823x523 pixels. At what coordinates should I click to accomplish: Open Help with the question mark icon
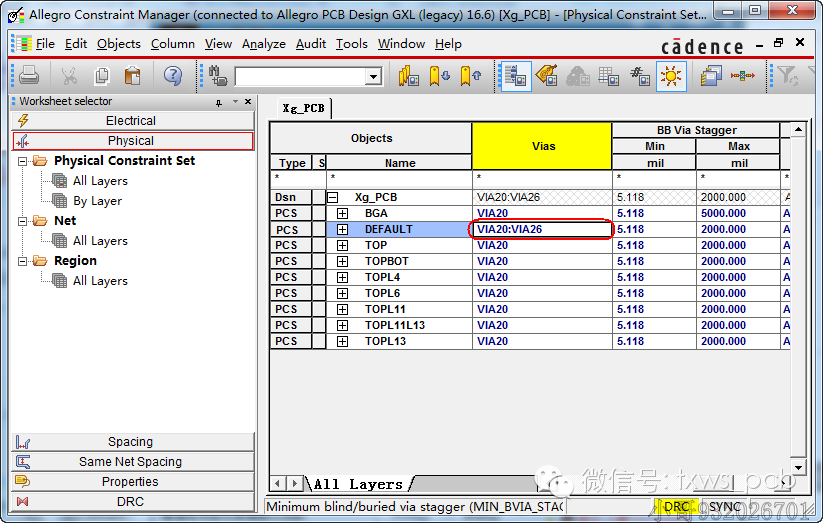click(173, 76)
